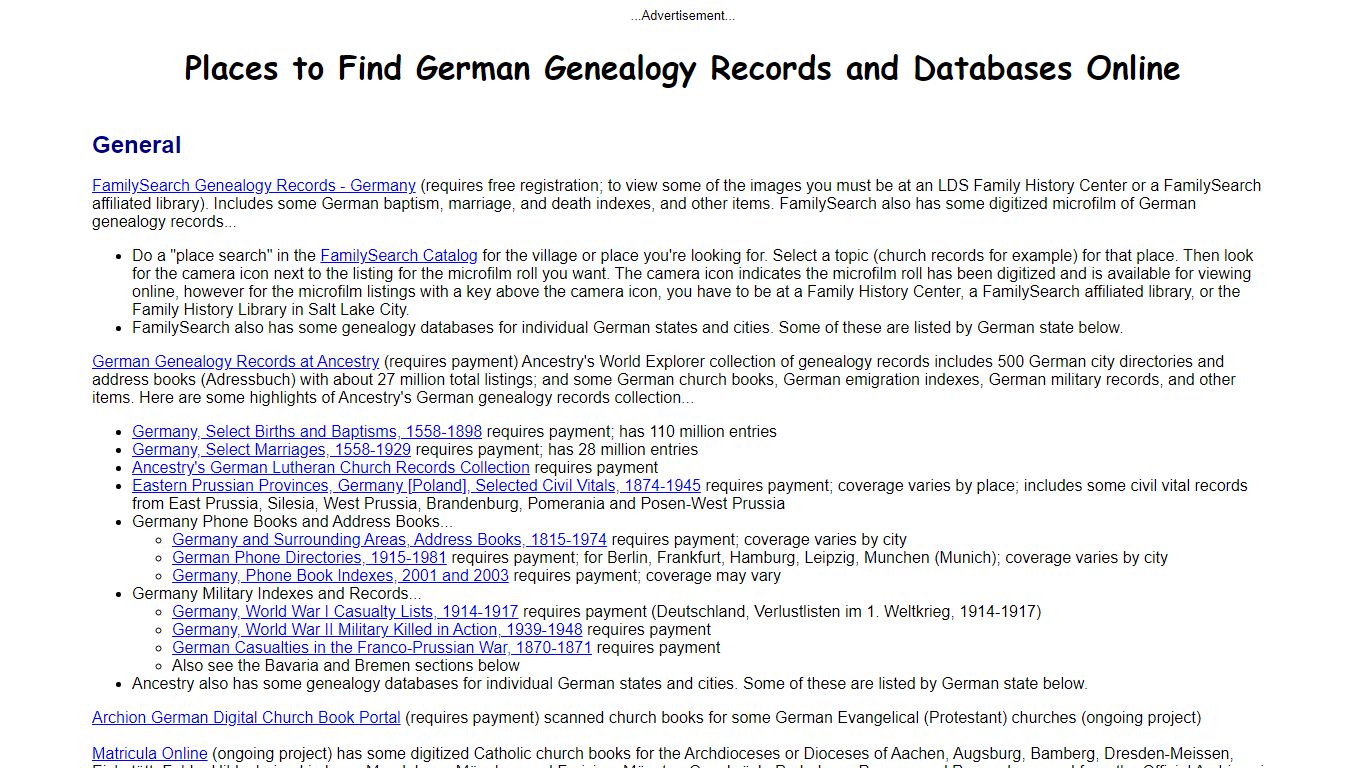Screen dimensions: 1366x768
Task: Open German Phone Directories, 1915-1981 link
Action: pyautogui.click(x=309, y=558)
